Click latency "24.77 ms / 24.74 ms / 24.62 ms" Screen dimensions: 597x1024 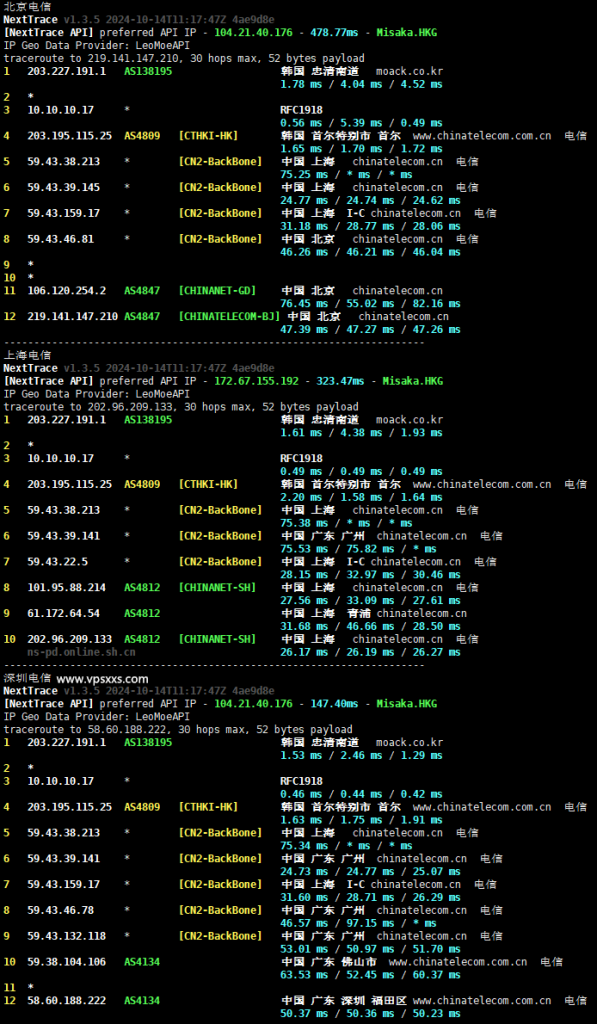[370, 200]
